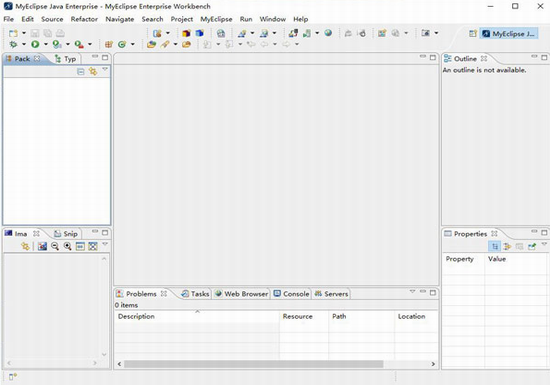Image resolution: width=550 pixels, height=385 pixels.
Task: Click Collapse All icon in Package Explorer
Action: pos(81,72)
